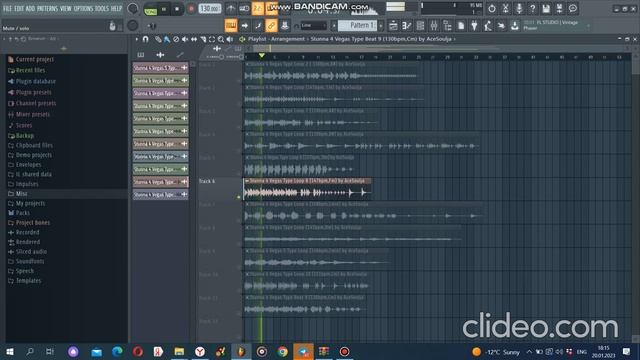Open the project info page icon

(x=461, y=26)
